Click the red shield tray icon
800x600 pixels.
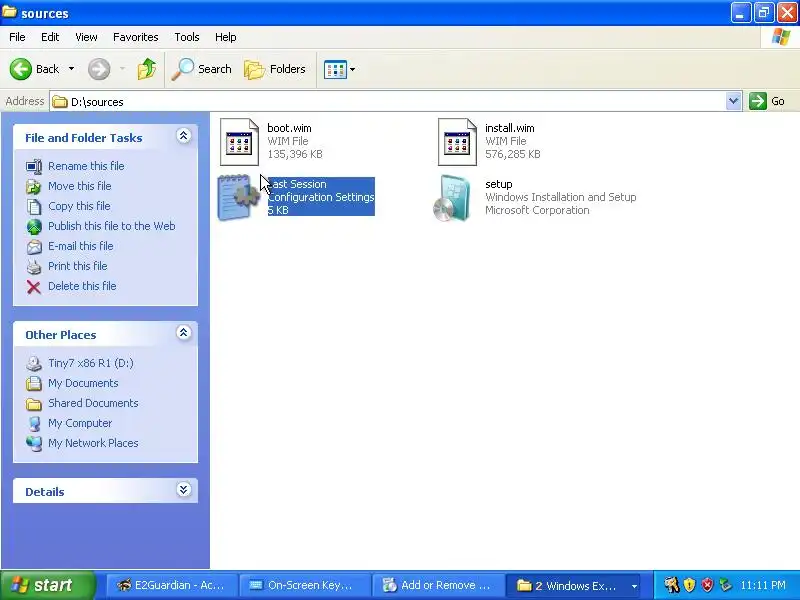[x=707, y=585]
